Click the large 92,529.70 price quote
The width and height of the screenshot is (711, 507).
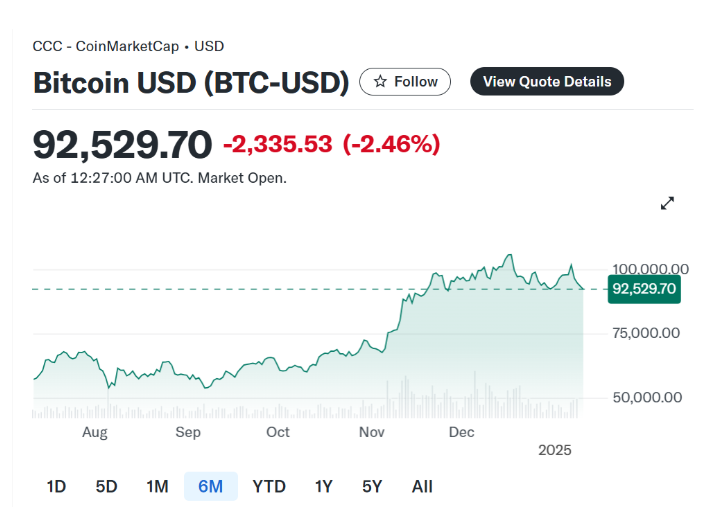[x=122, y=144]
